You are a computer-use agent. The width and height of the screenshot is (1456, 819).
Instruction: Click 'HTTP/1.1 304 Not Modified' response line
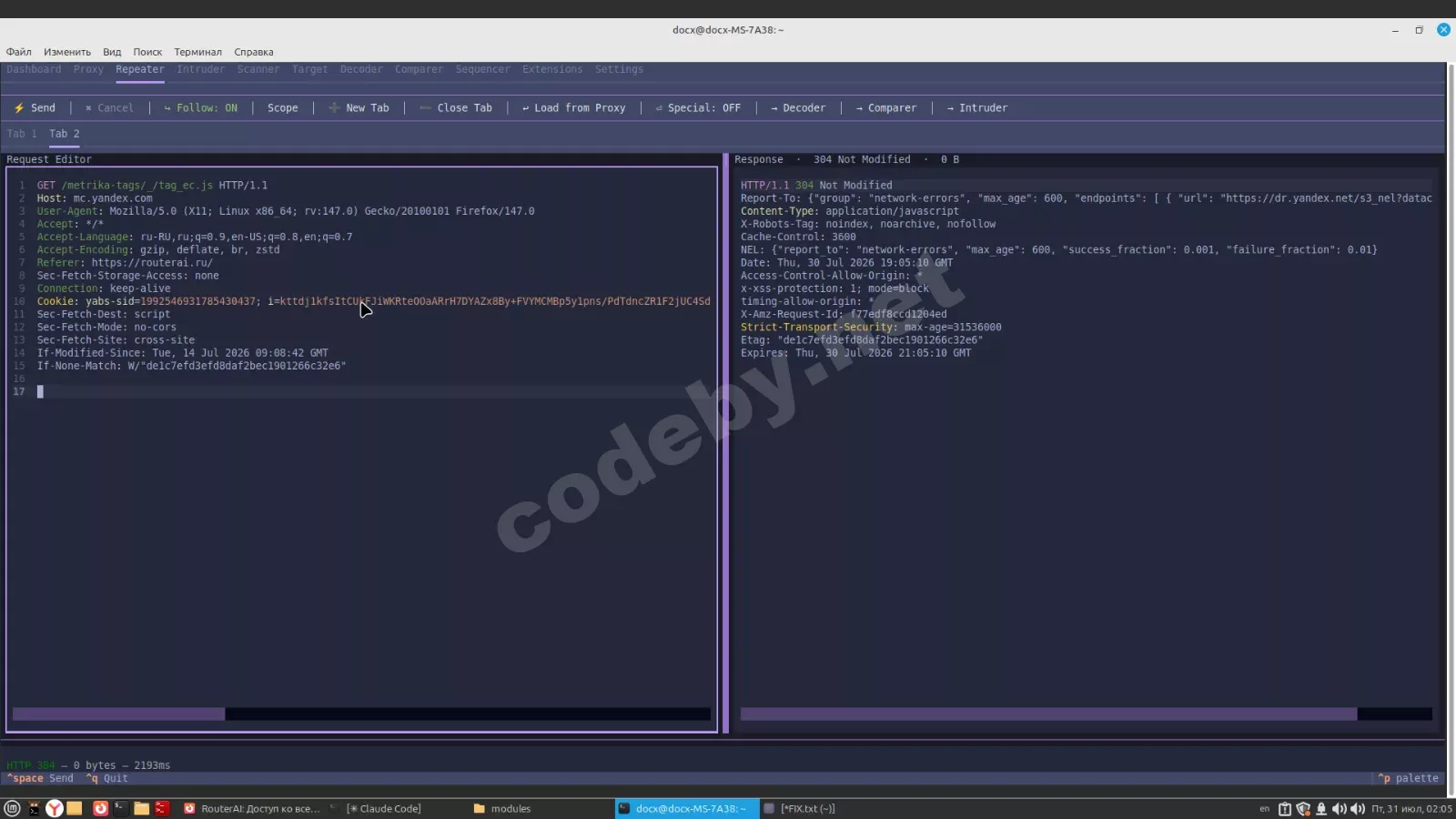point(816,185)
